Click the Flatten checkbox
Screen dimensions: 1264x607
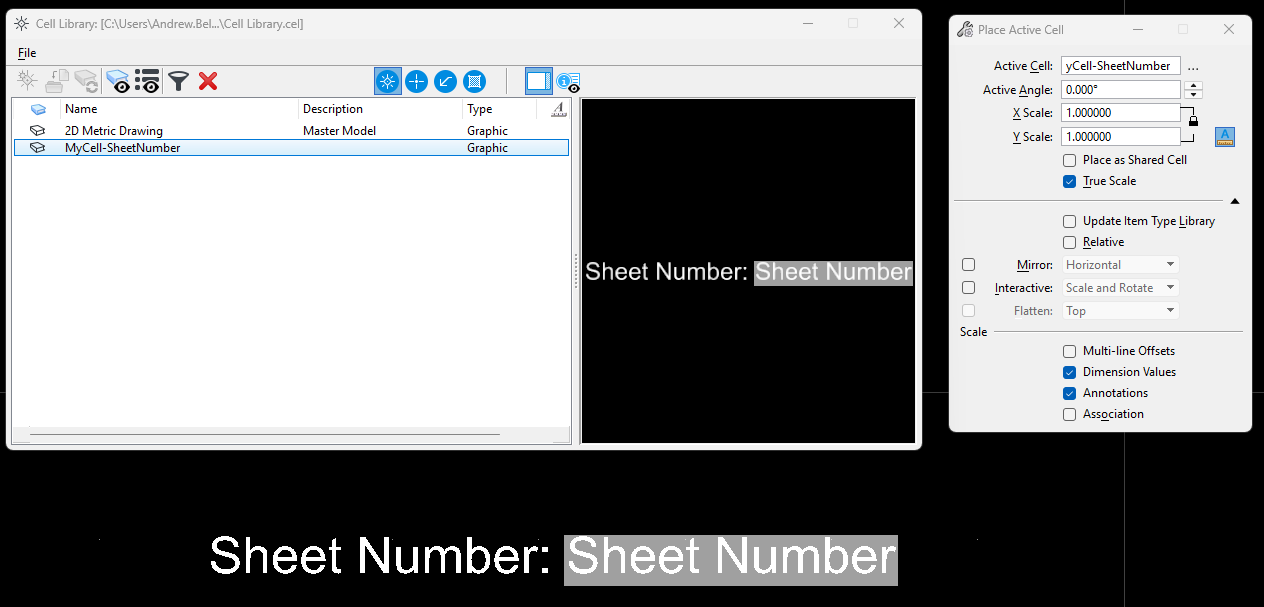pyautogui.click(x=968, y=311)
